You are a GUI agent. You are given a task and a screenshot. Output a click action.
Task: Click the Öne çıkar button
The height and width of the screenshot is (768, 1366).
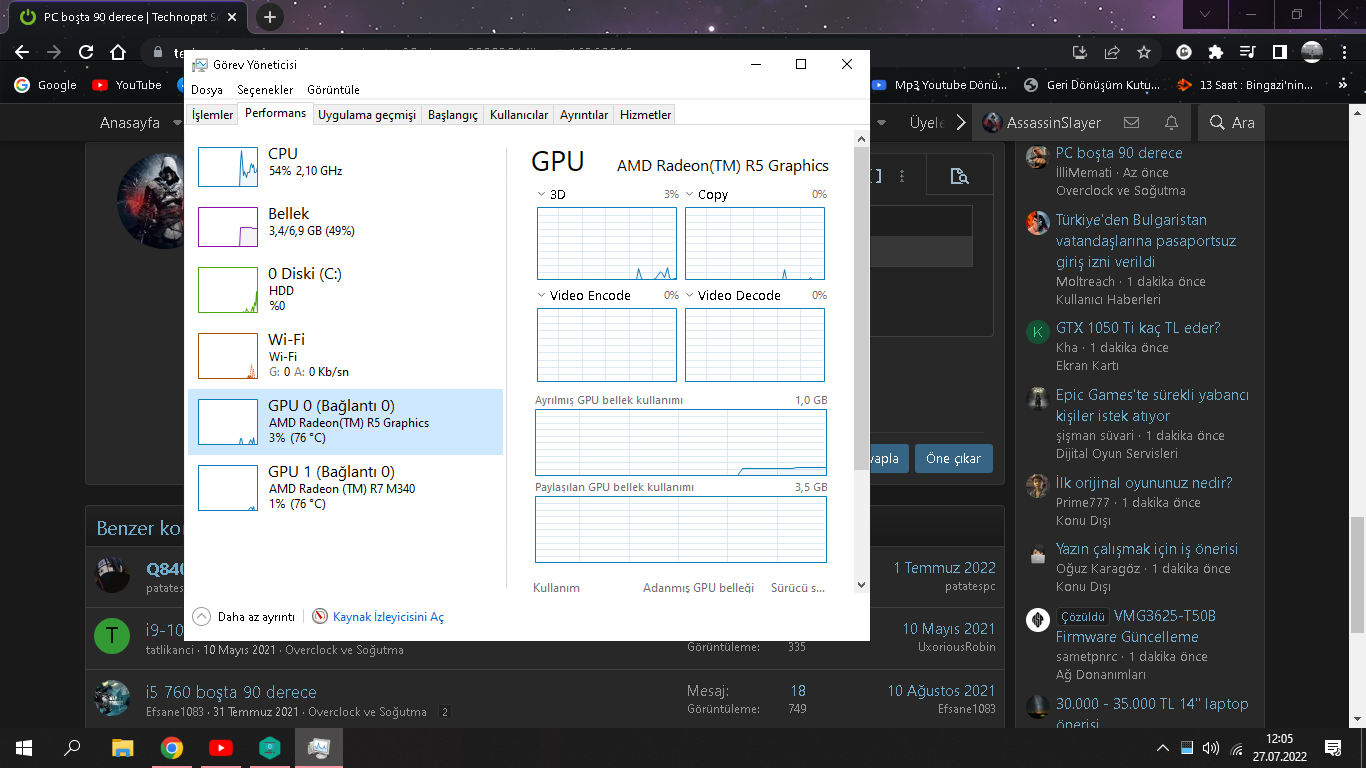pos(954,459)
